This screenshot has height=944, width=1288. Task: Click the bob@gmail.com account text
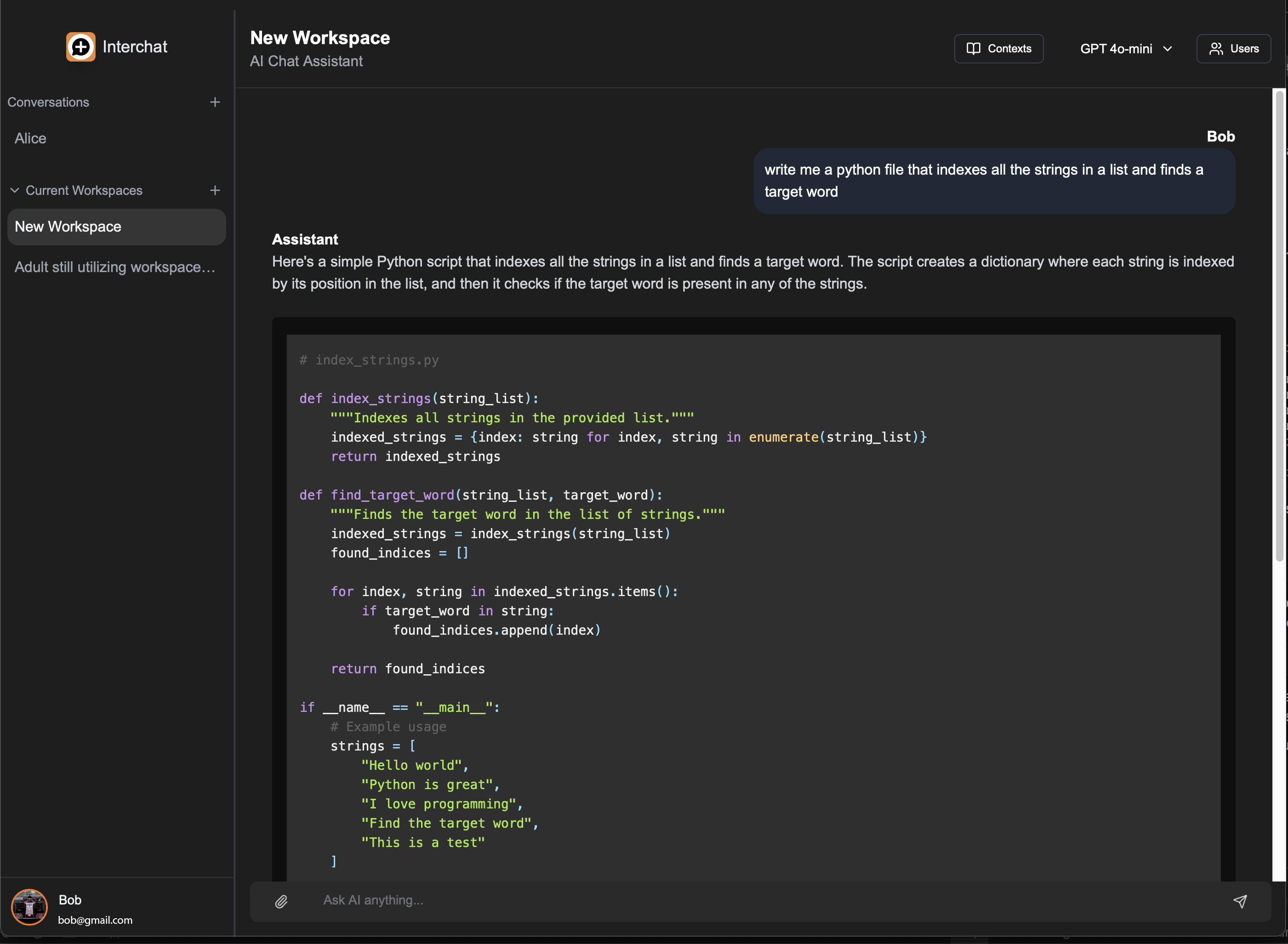coord(96,920)
